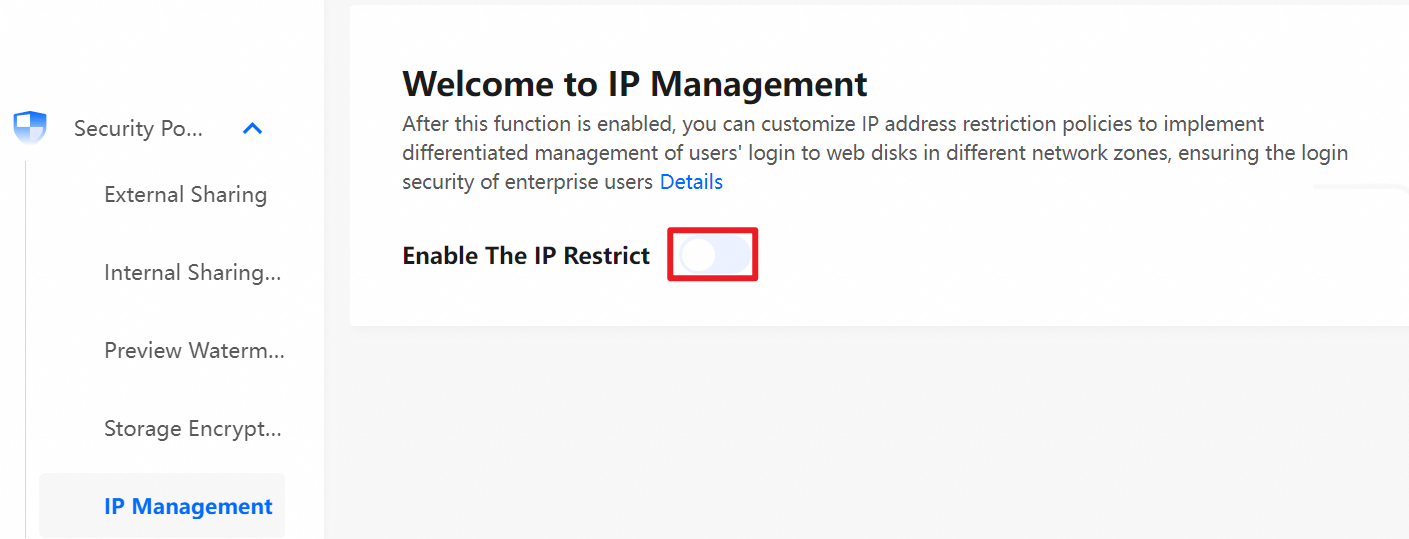Collapse the Security Po... section chevron

[253, 128]
